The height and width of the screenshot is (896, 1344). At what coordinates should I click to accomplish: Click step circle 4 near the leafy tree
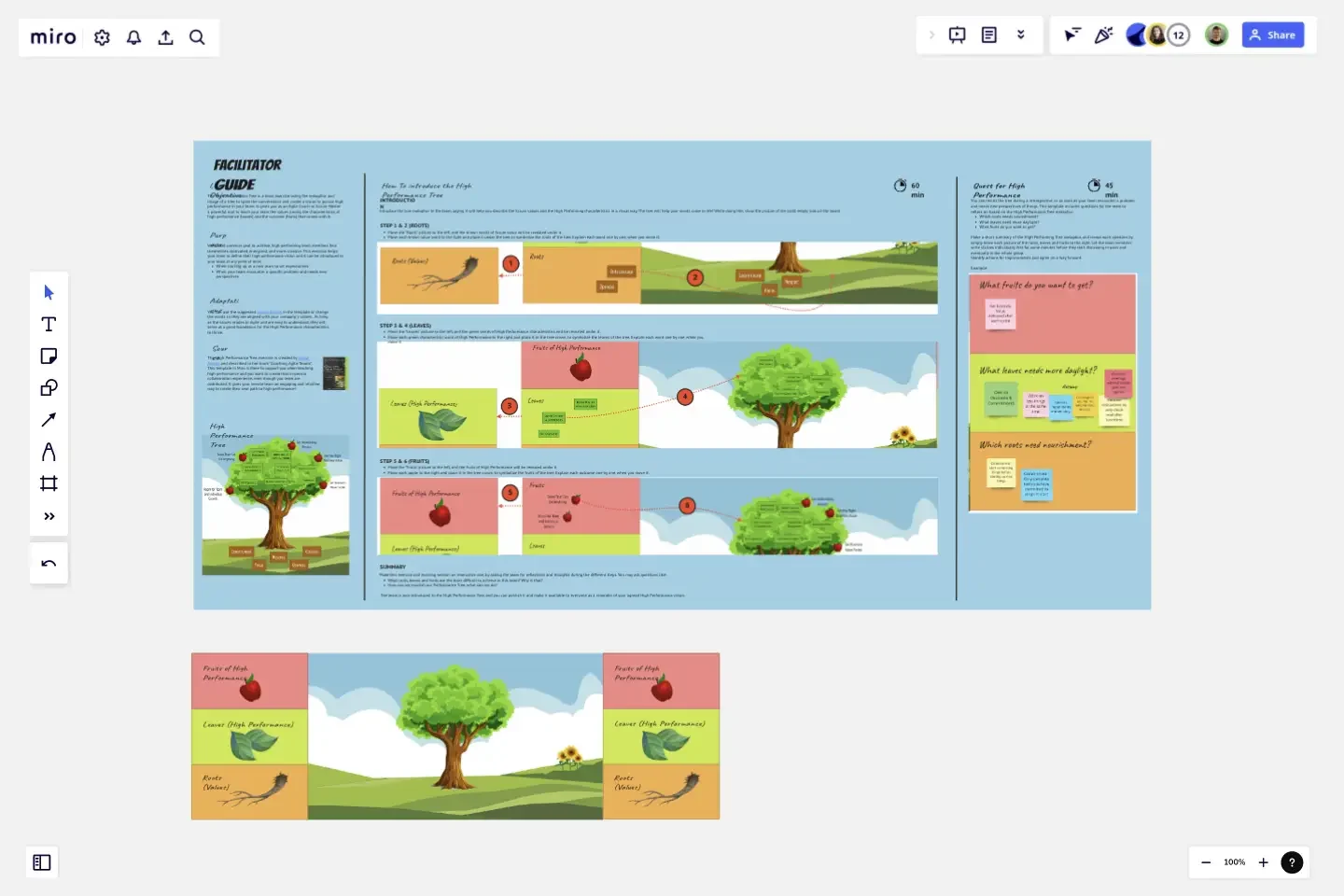tap(685, 397)
